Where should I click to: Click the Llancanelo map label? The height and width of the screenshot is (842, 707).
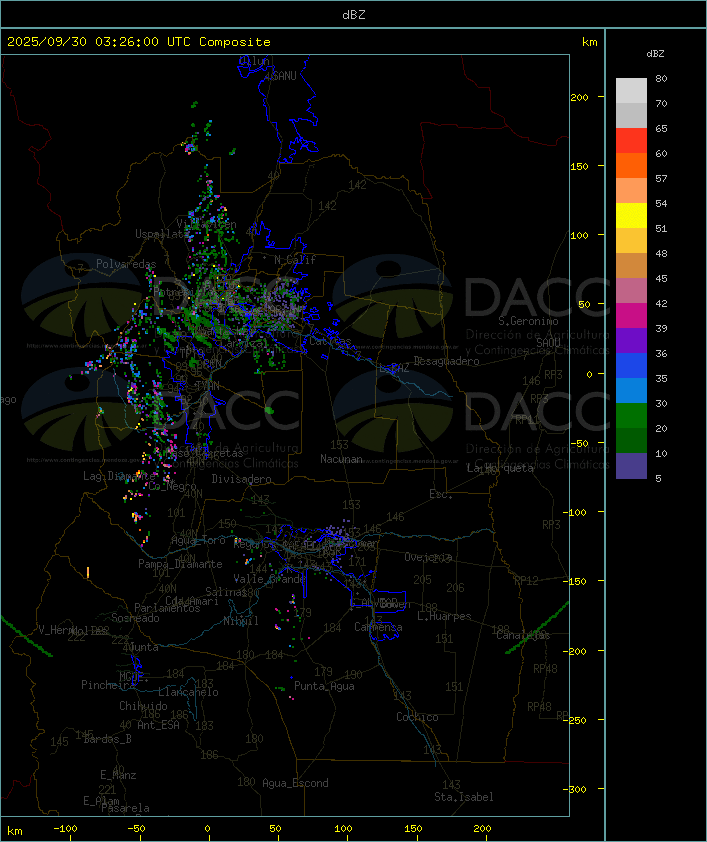coord(188,692)
